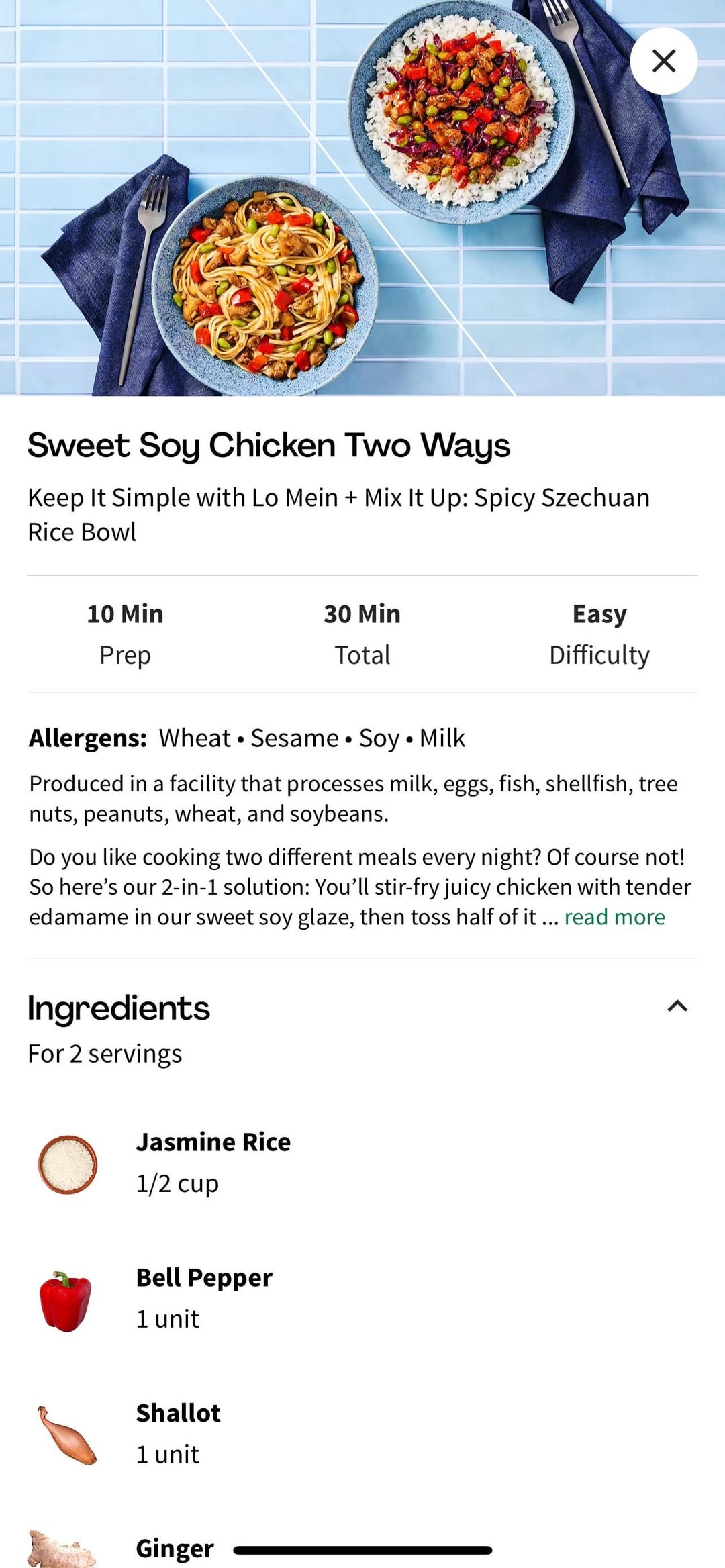Screen dimensions: 725x1568
Task: Tap the 10 Min Prep stat
Action: tap(125, 634)
